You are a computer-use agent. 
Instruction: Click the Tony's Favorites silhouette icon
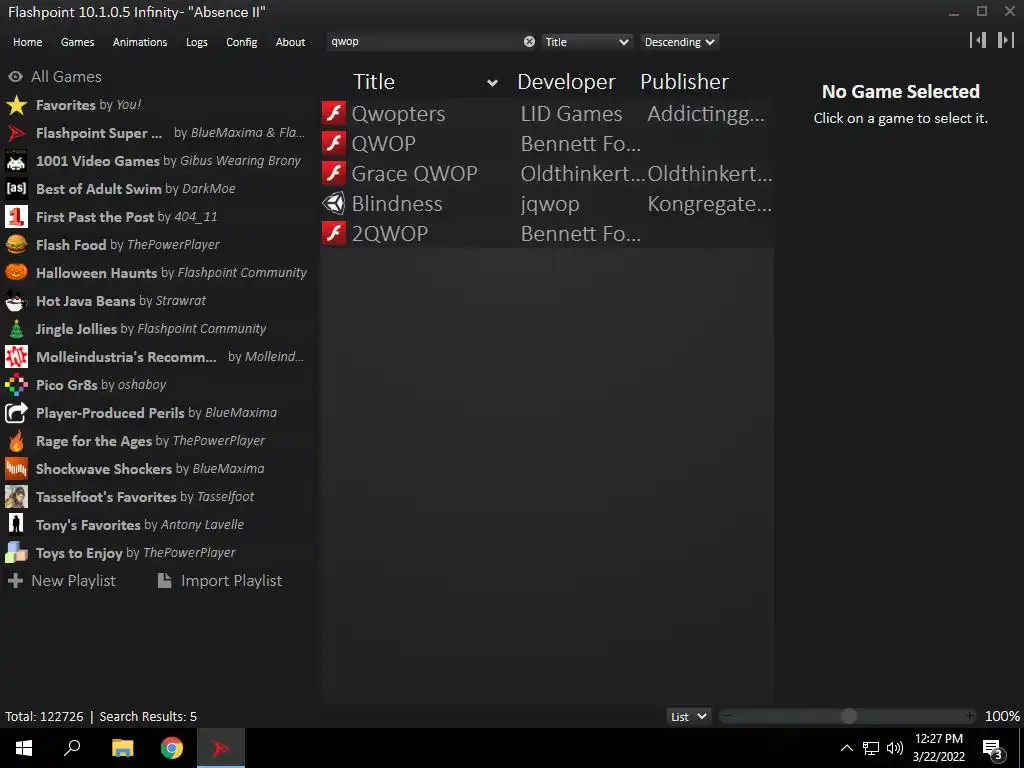(x=16, y=525)
